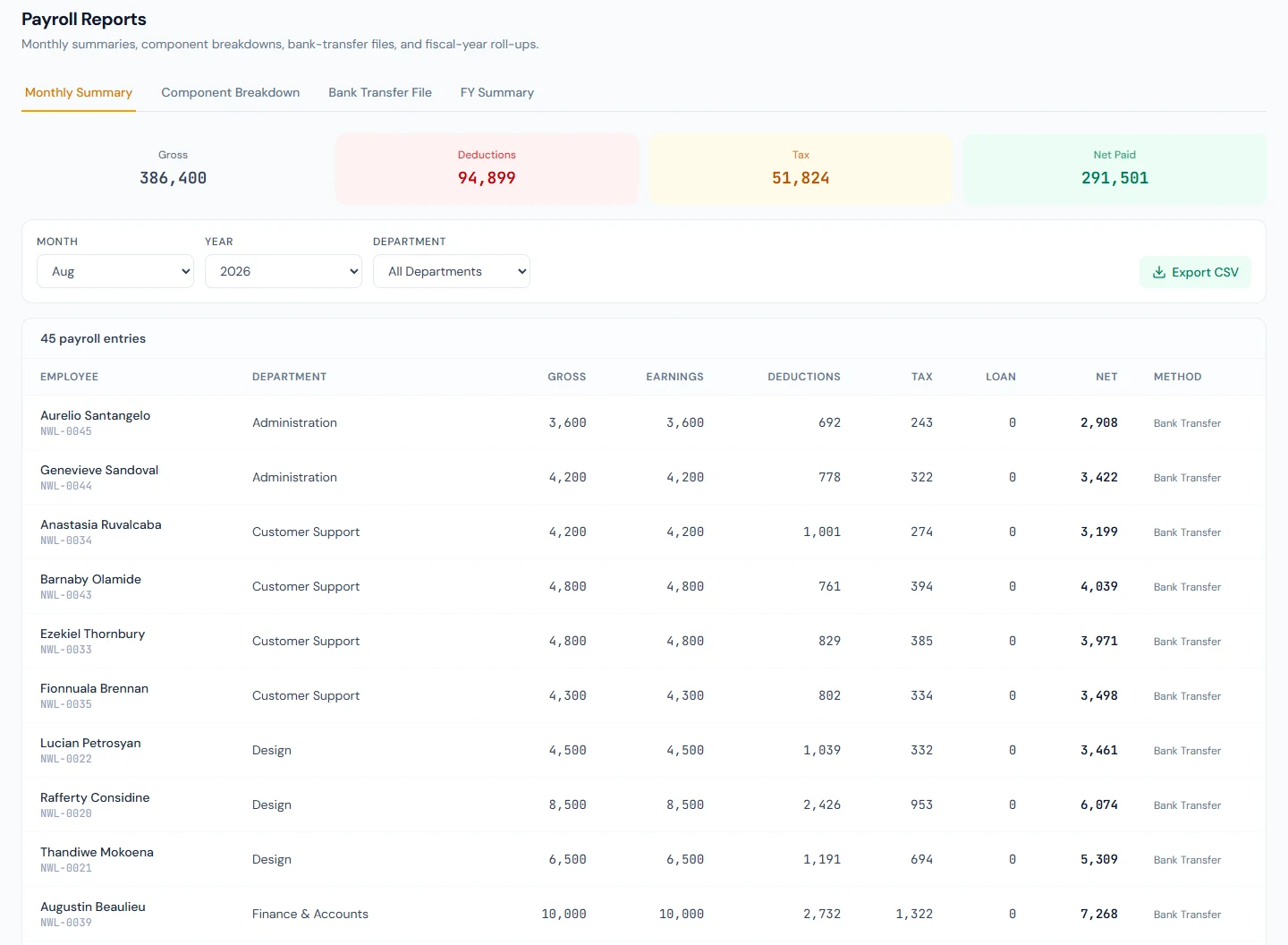Select employee Genevieve Sandoval

[99, 470]
